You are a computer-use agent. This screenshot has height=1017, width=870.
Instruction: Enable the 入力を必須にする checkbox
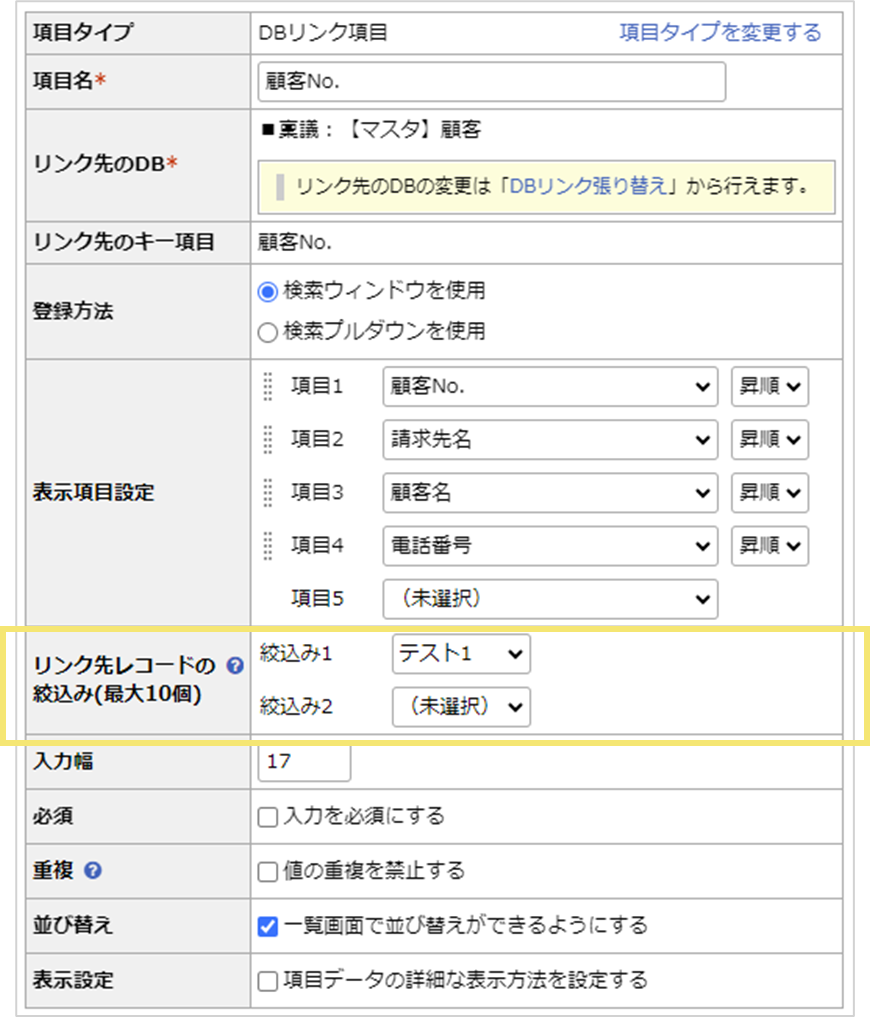point(267,816)
